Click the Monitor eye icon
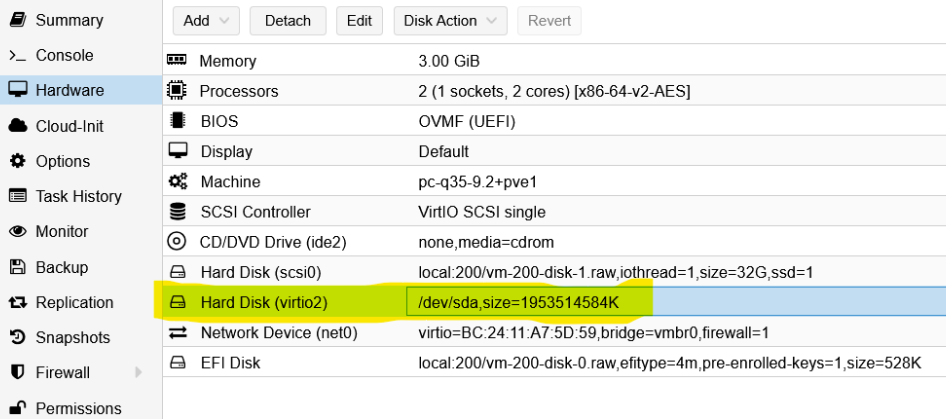Viewport: 946px width, 419px height. tap(17, 232)
